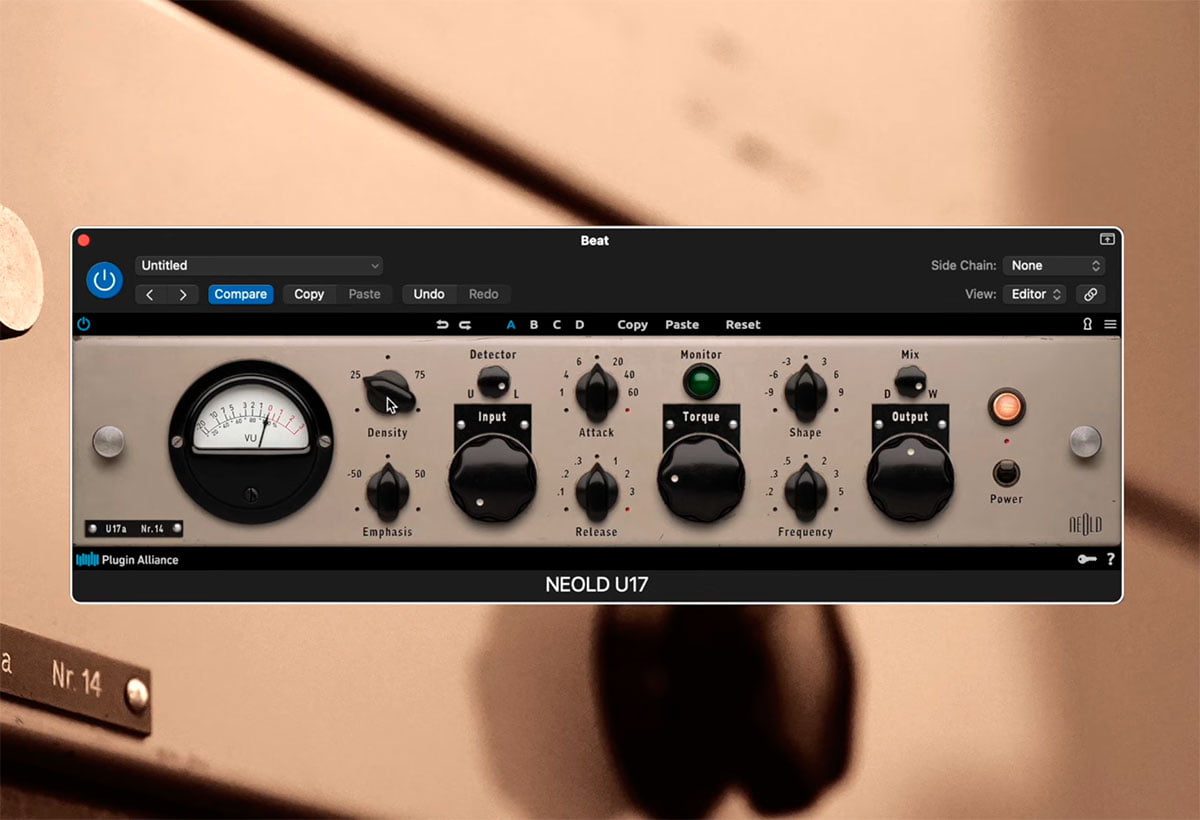Click the Shape knob
Image resolution: width=1200 pixels, height=820 pixels.
805,392
